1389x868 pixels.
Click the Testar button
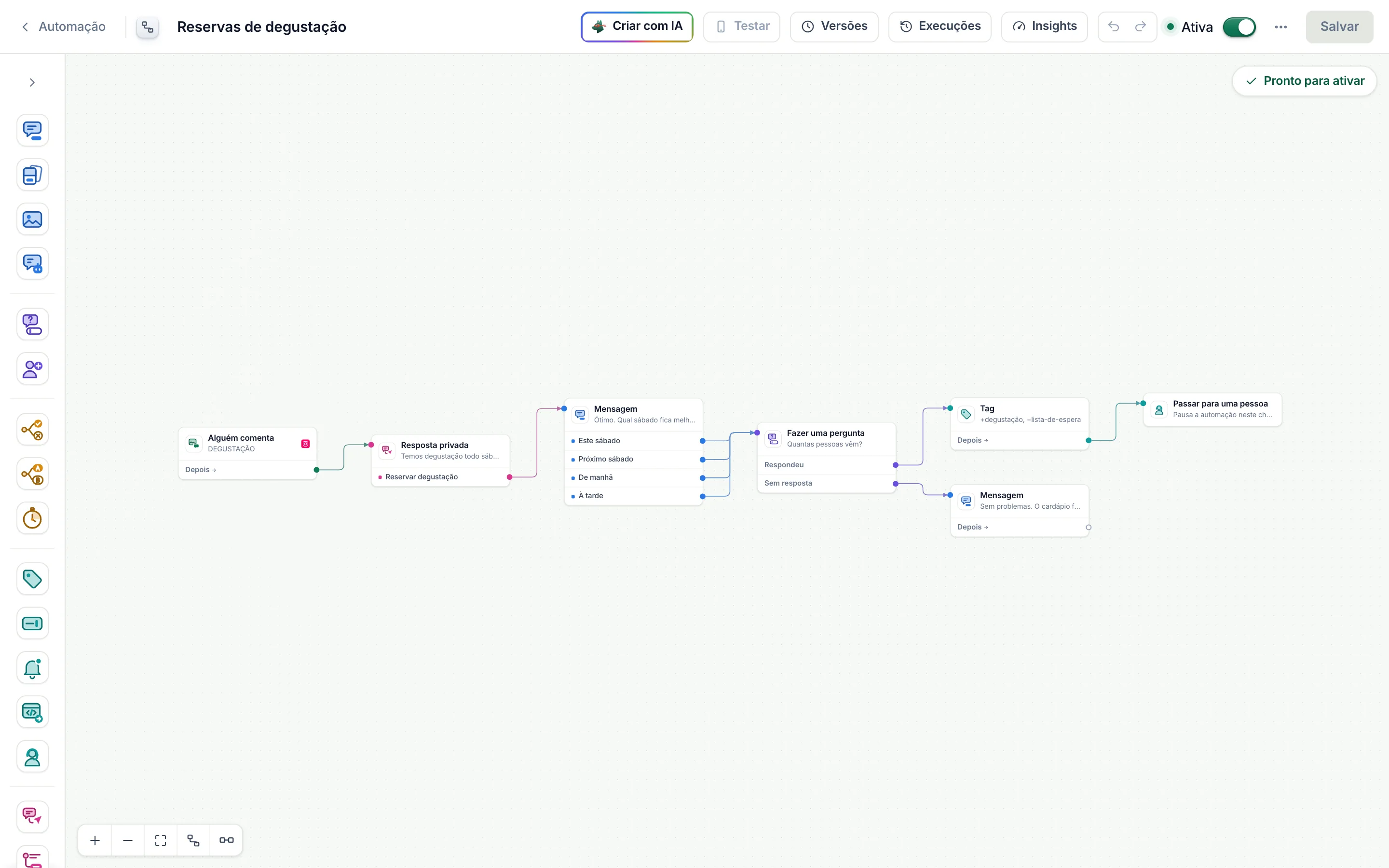coord(742,27)
